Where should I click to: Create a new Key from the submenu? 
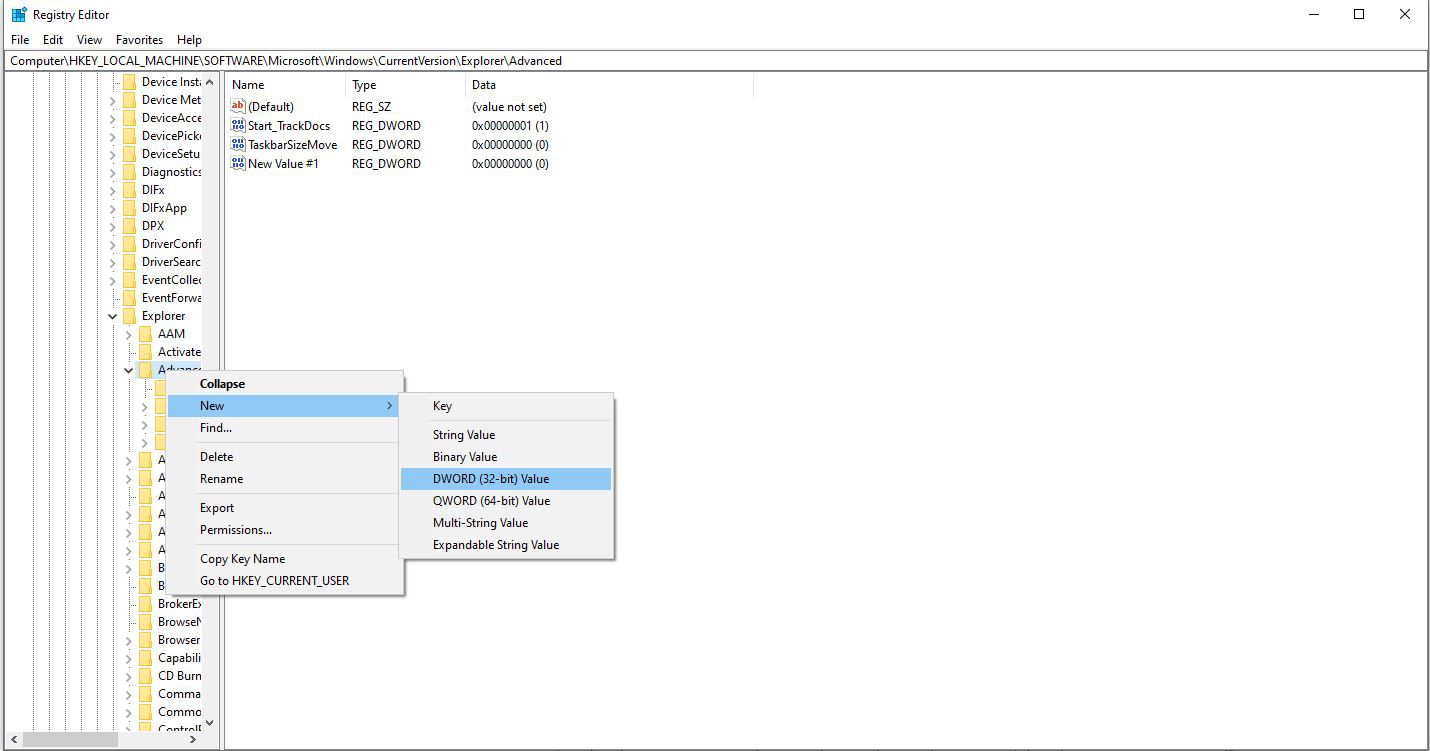tap(506, 406)
